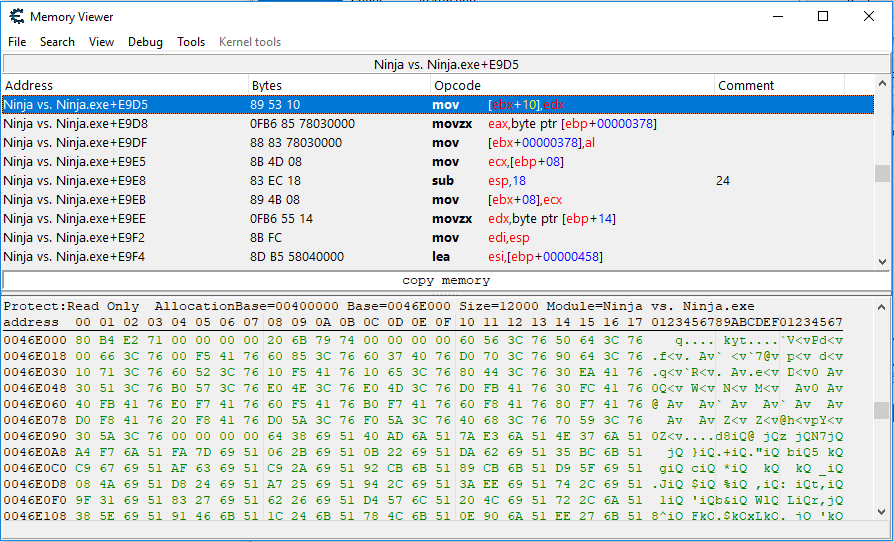Click hex dump address 0046E048
This screenshot has height=542, width=894.
(x=35, y=388)
